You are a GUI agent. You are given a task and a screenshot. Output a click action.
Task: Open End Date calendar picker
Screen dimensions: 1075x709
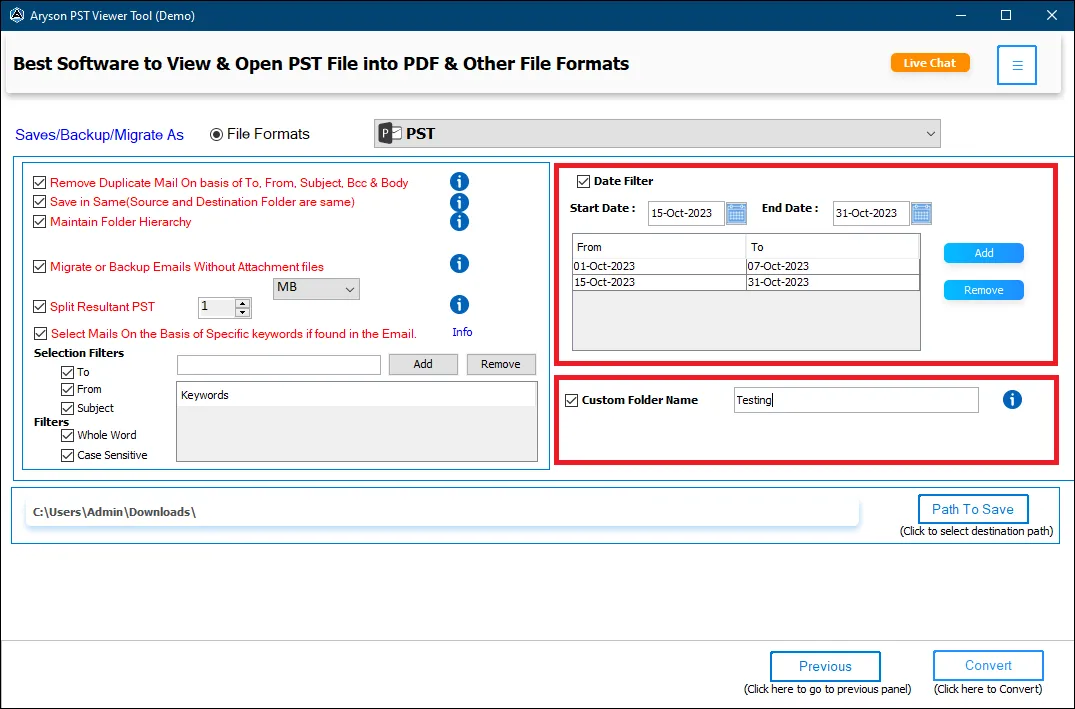tap(921, 213)
